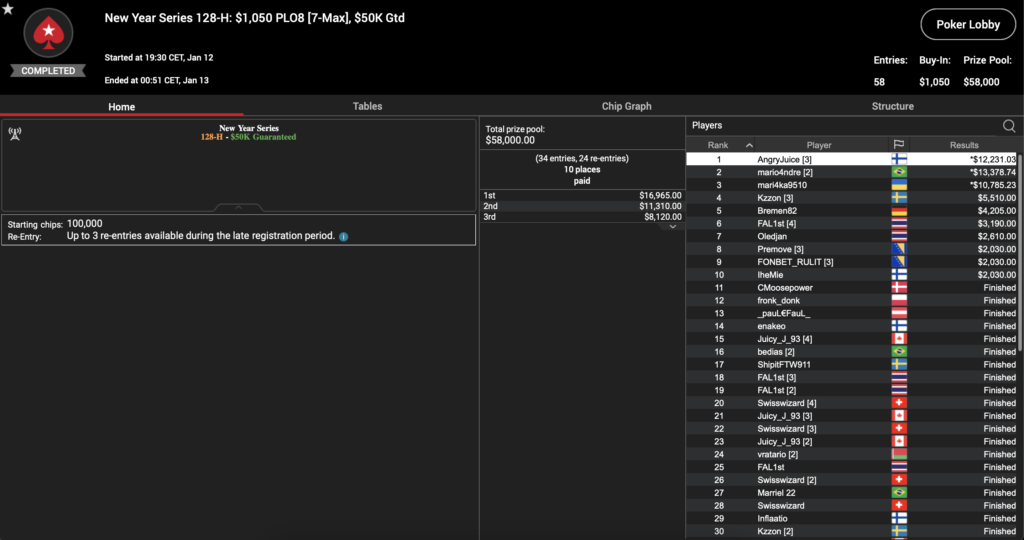Open the player search magnifier
The width and height of the screenshot is (1024, 540).
point(1008,126)
